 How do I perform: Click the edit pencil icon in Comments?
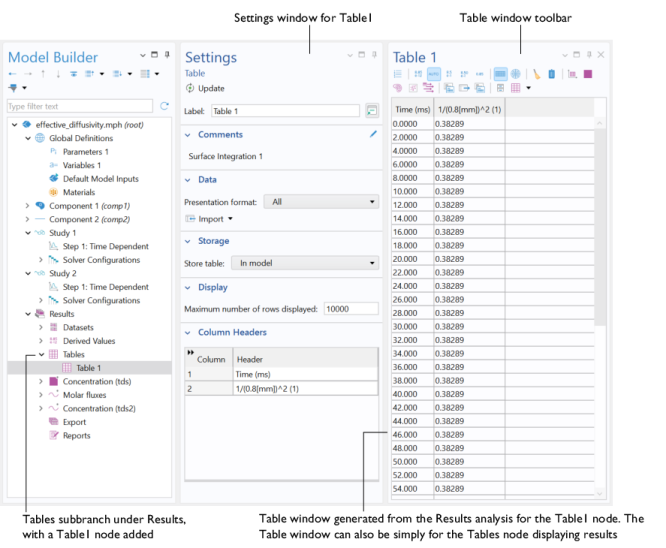pyautogui.click(x=373, y=134)
